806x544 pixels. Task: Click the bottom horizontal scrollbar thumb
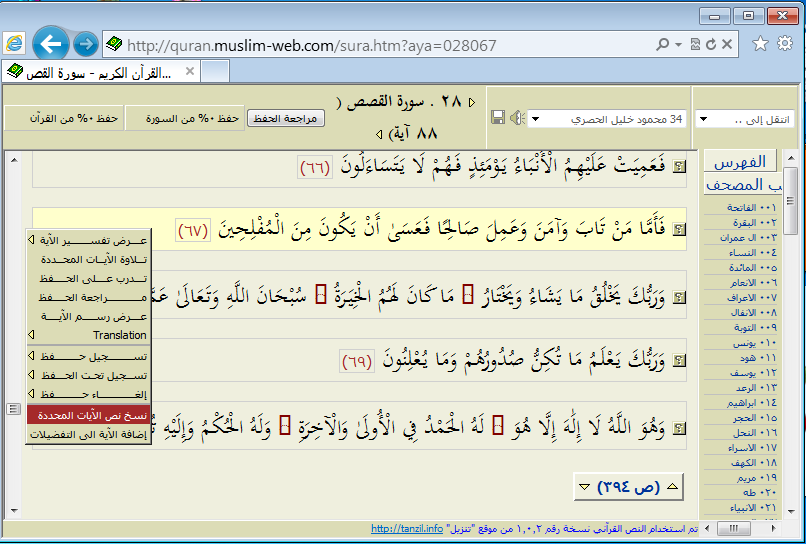[734, 529]
